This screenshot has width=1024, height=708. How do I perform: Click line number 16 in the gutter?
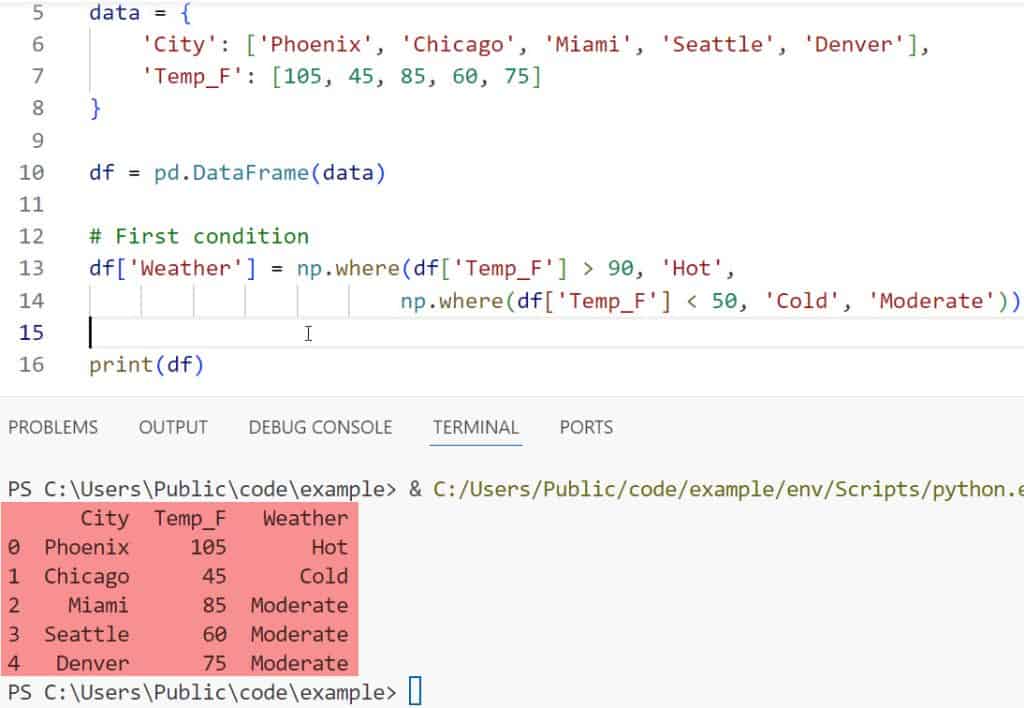pos(32,364)
